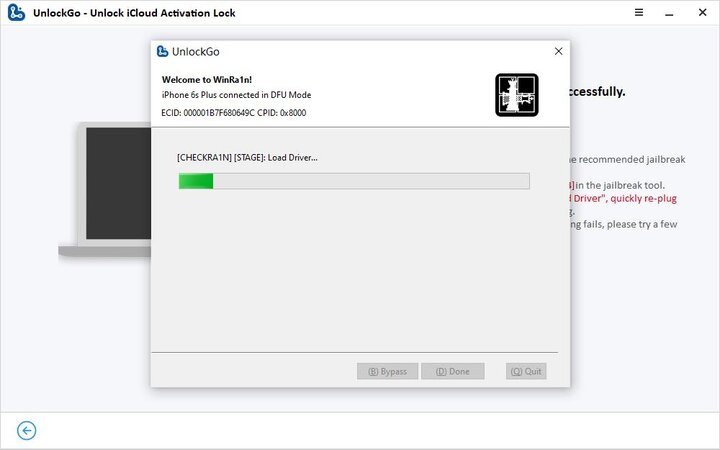
Task: Click the Bypass button
Action: [x=388, y=371]
